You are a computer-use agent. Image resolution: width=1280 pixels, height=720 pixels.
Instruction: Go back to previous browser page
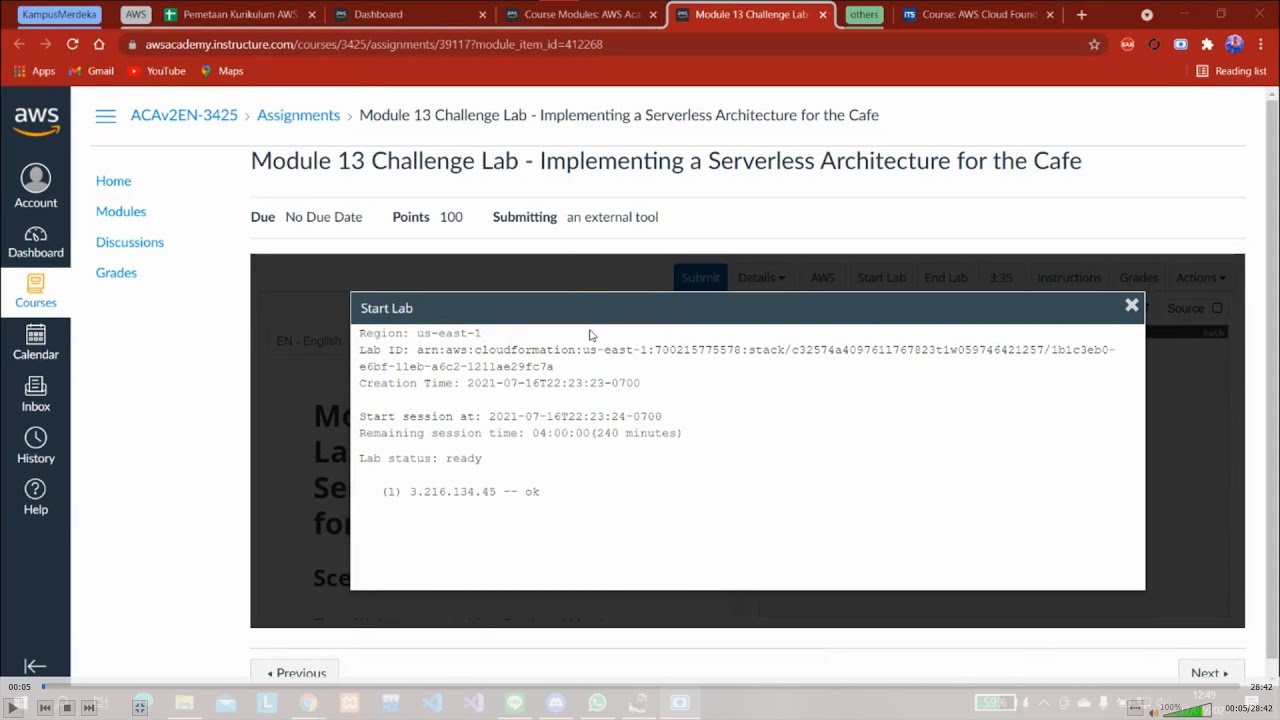click(x=19, y=44)
